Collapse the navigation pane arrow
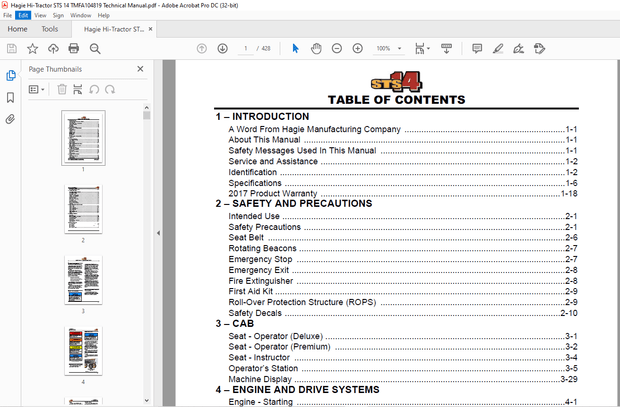620x407 pixels. click(x=158, y=233)
